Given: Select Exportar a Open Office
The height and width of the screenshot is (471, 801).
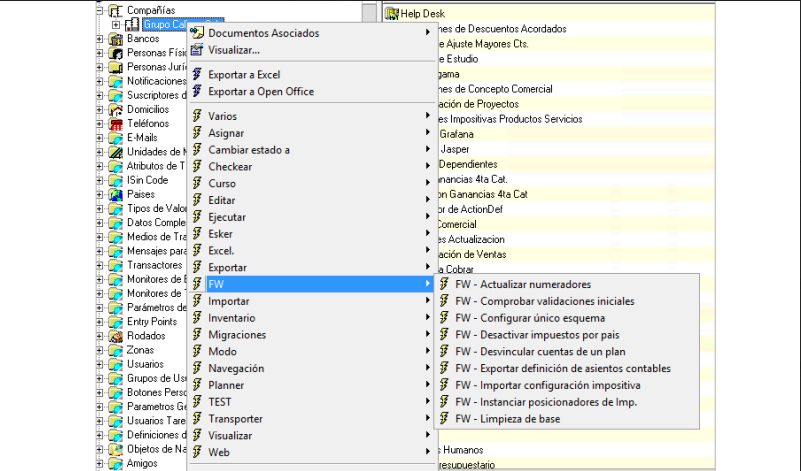Looking at the screenshot, I should point(311,91).
